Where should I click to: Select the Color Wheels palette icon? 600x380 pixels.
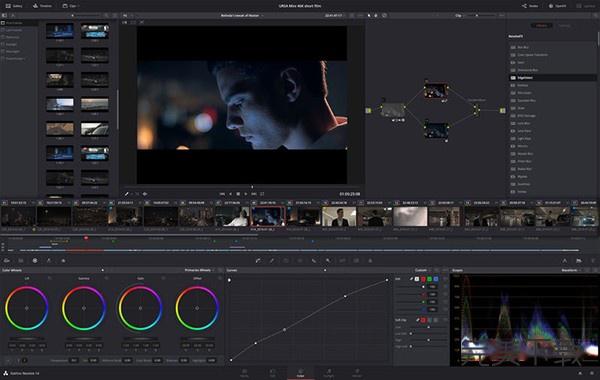coord(35,261)
